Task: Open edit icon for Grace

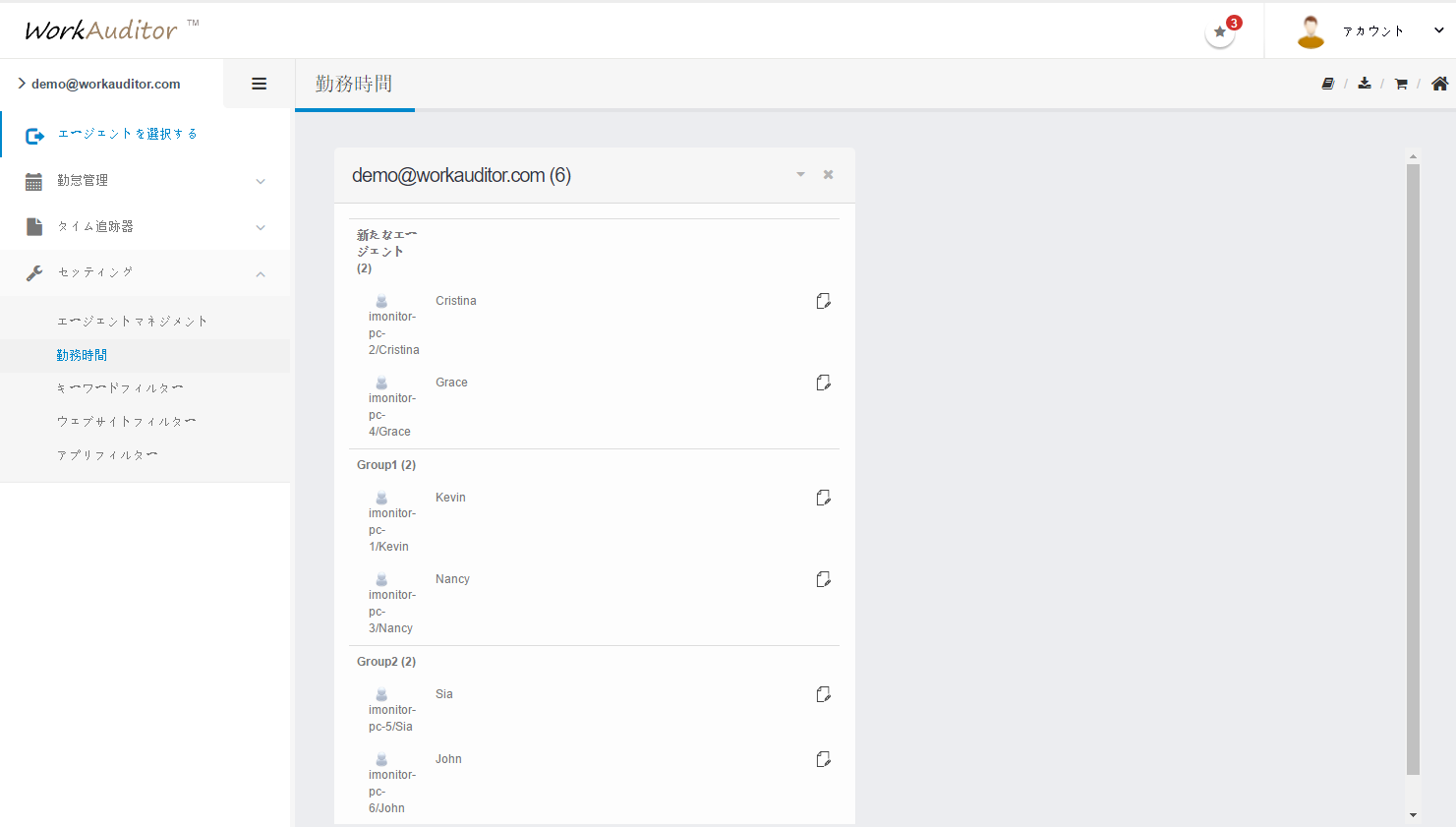Action: tap(824, 383)
